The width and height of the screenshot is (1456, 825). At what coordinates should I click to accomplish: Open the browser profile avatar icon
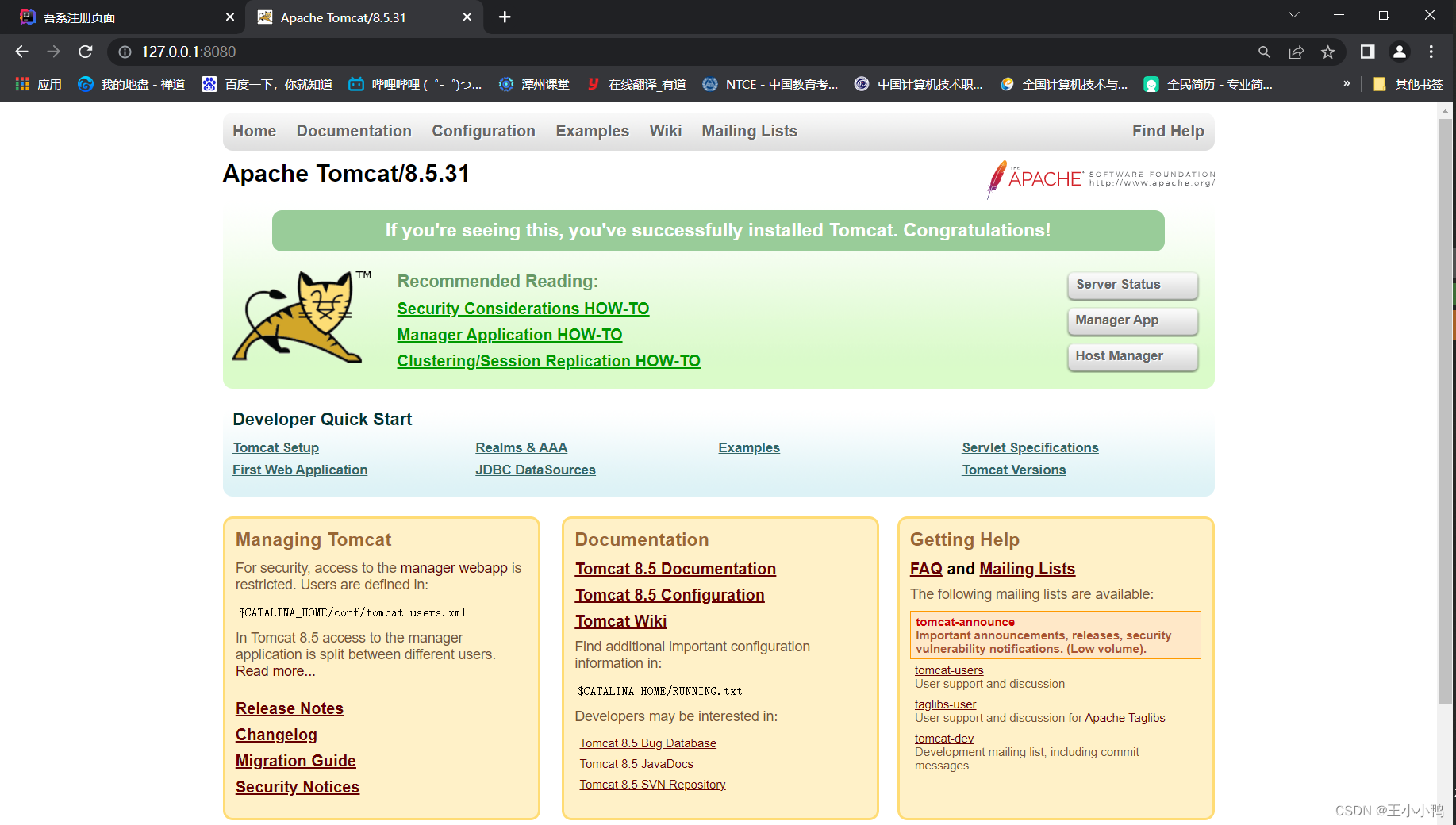(x=1399, y=52)
